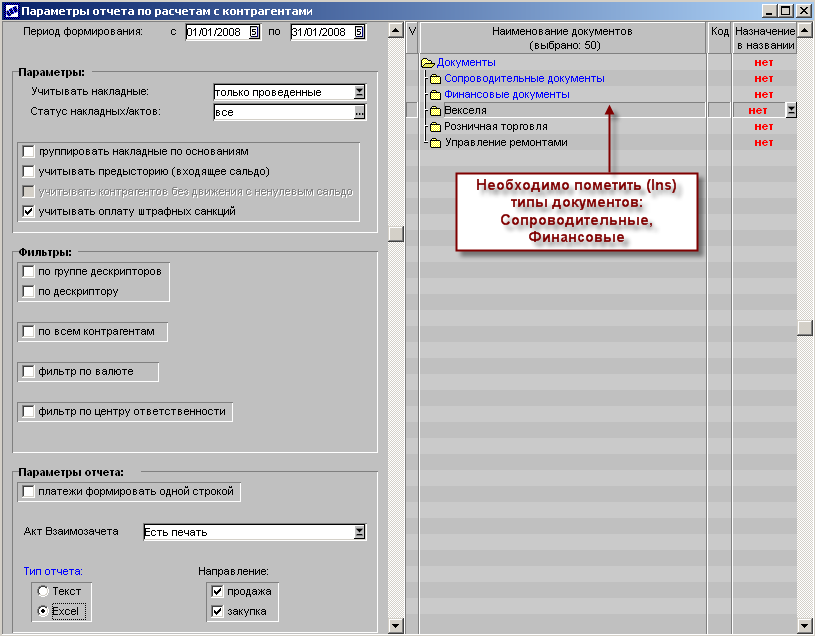Open Учитывать накладные dropdown
The width and height of the screenshot is (815, 636).
pos(359,92)
